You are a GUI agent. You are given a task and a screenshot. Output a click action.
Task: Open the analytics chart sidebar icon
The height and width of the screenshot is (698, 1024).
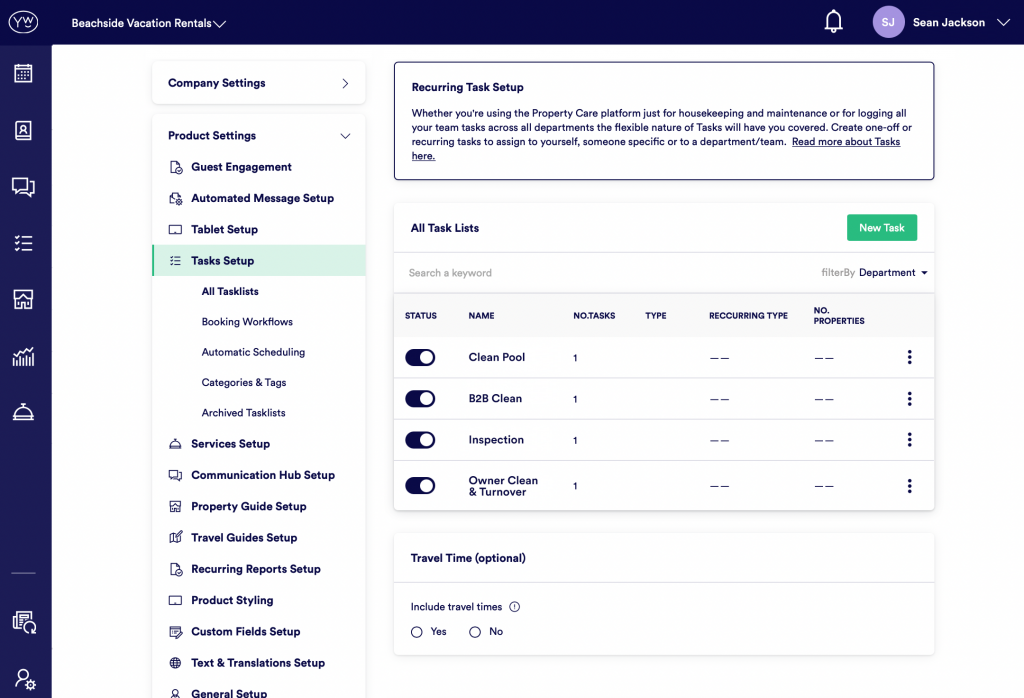[23, 356]
